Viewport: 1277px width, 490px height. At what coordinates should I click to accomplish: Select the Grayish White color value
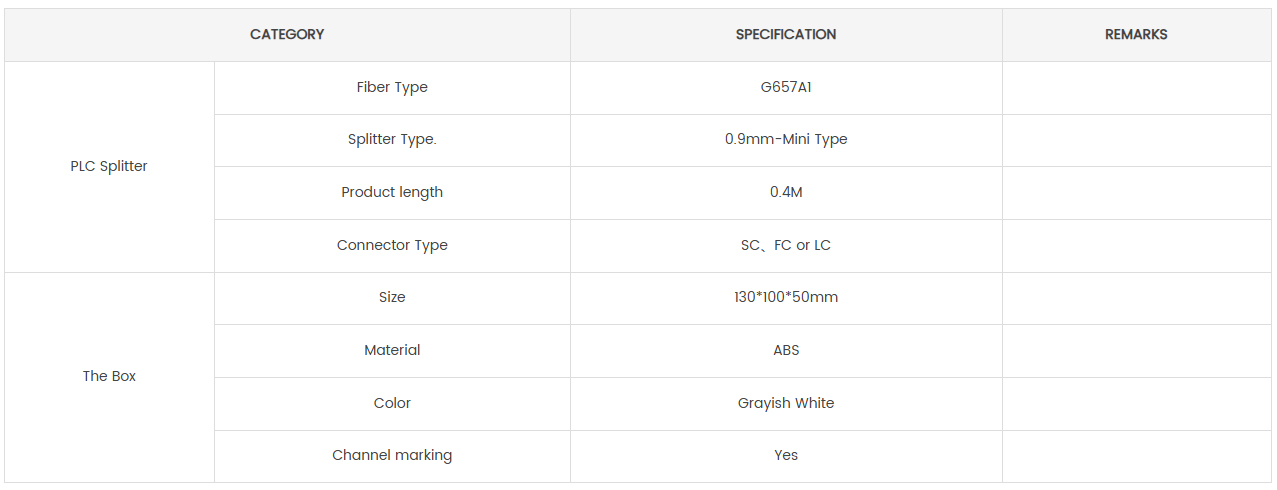[786, 403]
